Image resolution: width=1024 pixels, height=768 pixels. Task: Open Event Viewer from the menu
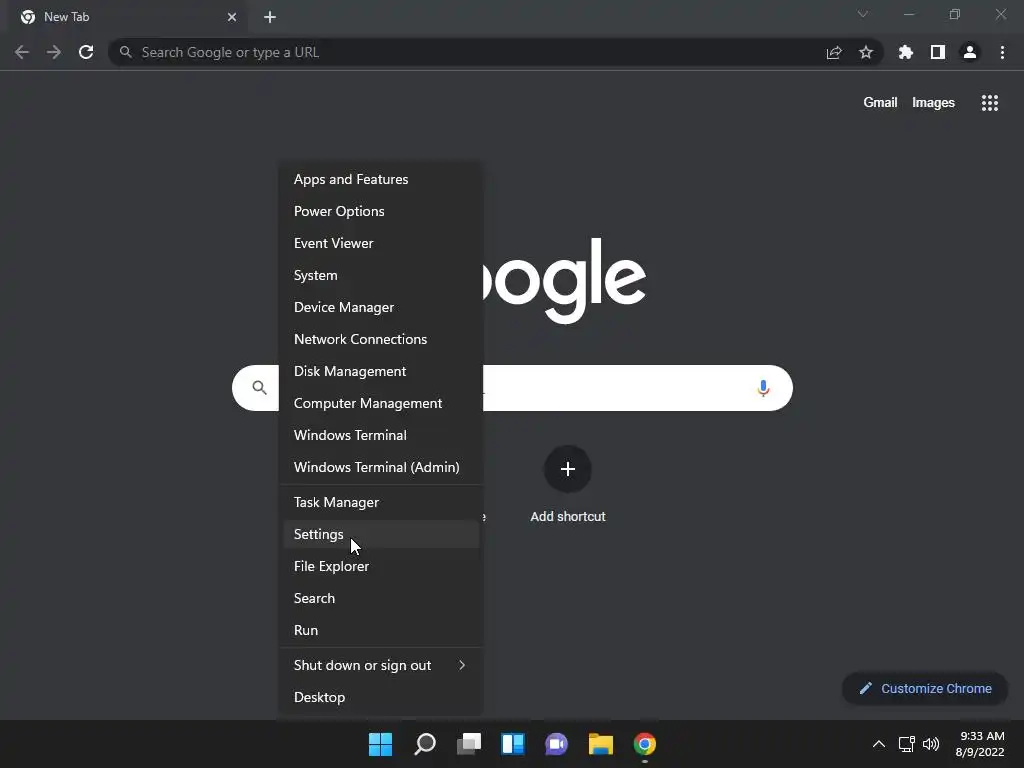point(381,243)
